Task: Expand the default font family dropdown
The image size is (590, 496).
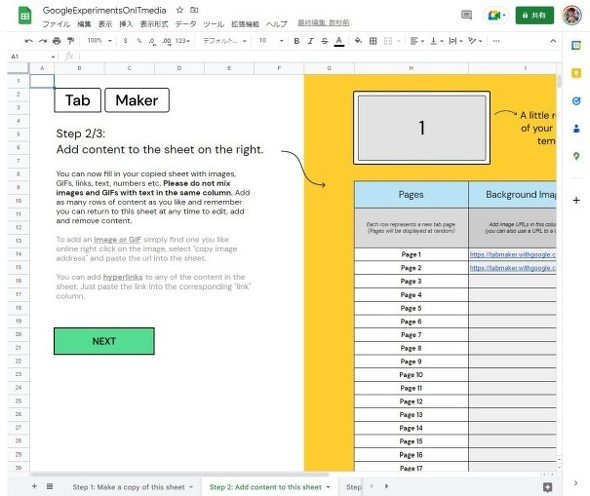Action: point(225,41)
